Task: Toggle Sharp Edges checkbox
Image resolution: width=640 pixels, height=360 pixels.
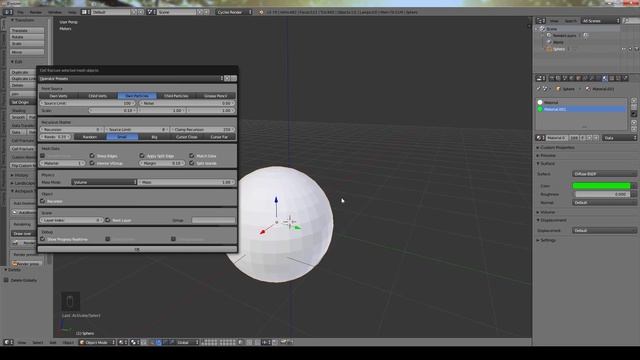Action: 92,156
